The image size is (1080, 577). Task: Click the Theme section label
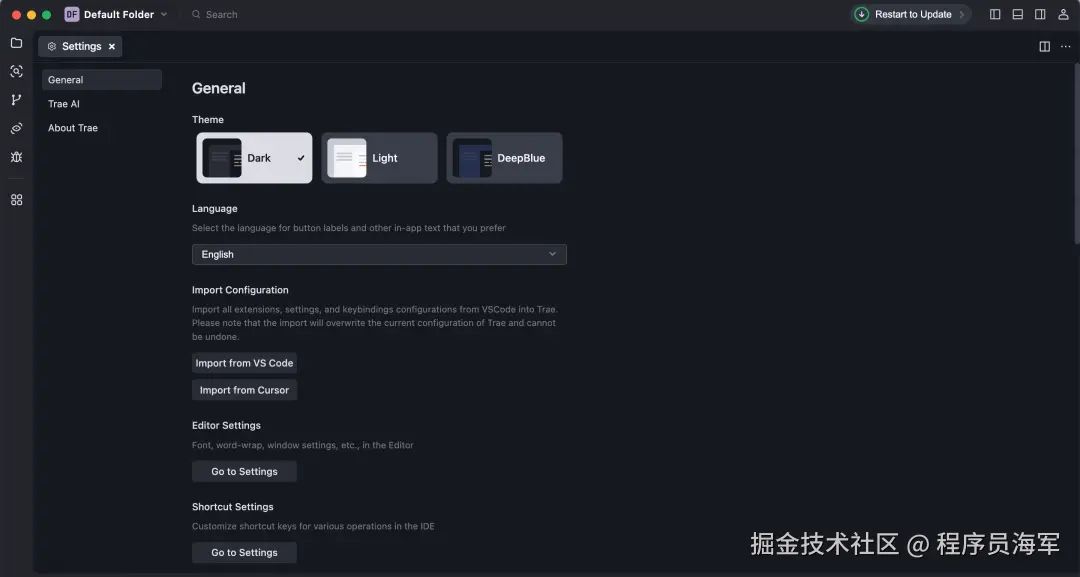tap(208, 120)
